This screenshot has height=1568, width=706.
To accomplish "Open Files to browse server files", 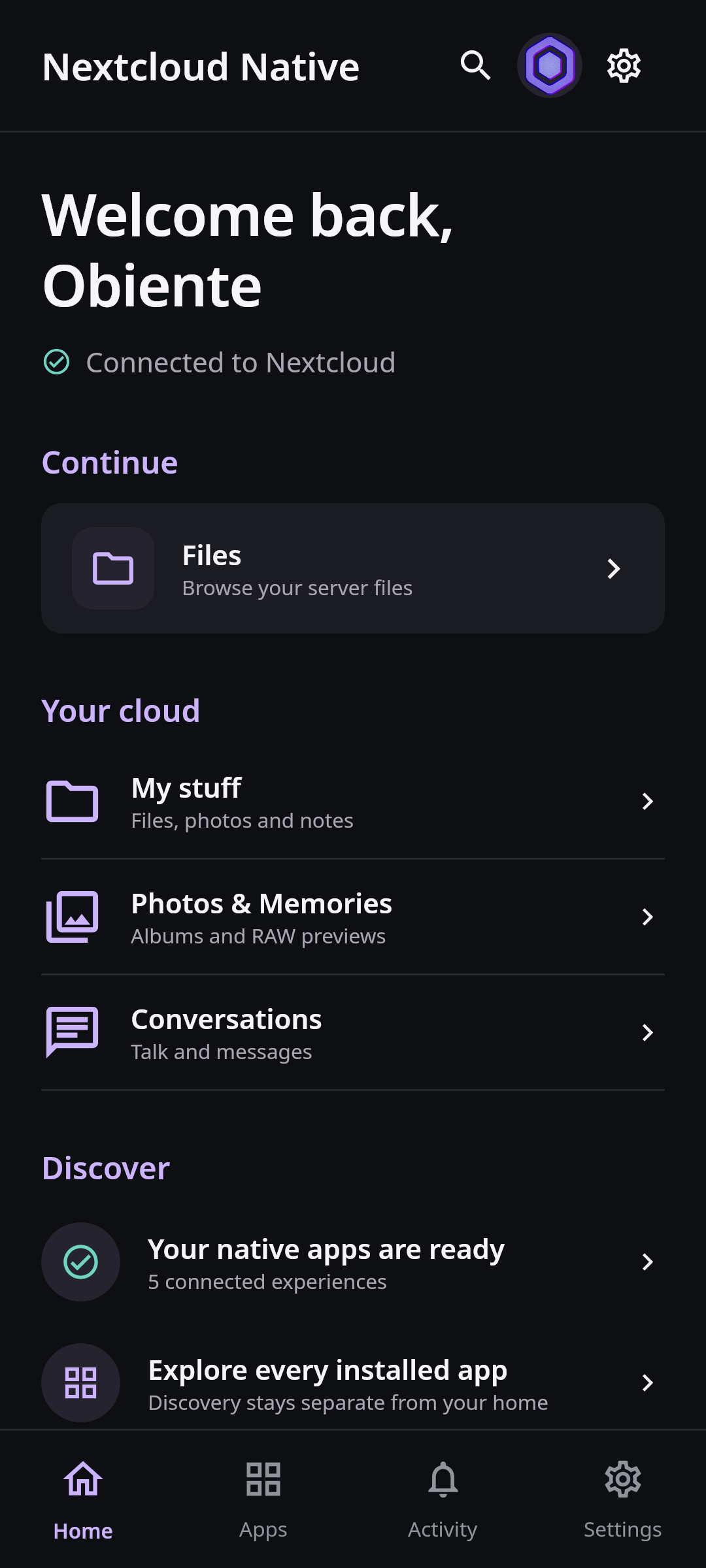I will coord(353,568).
